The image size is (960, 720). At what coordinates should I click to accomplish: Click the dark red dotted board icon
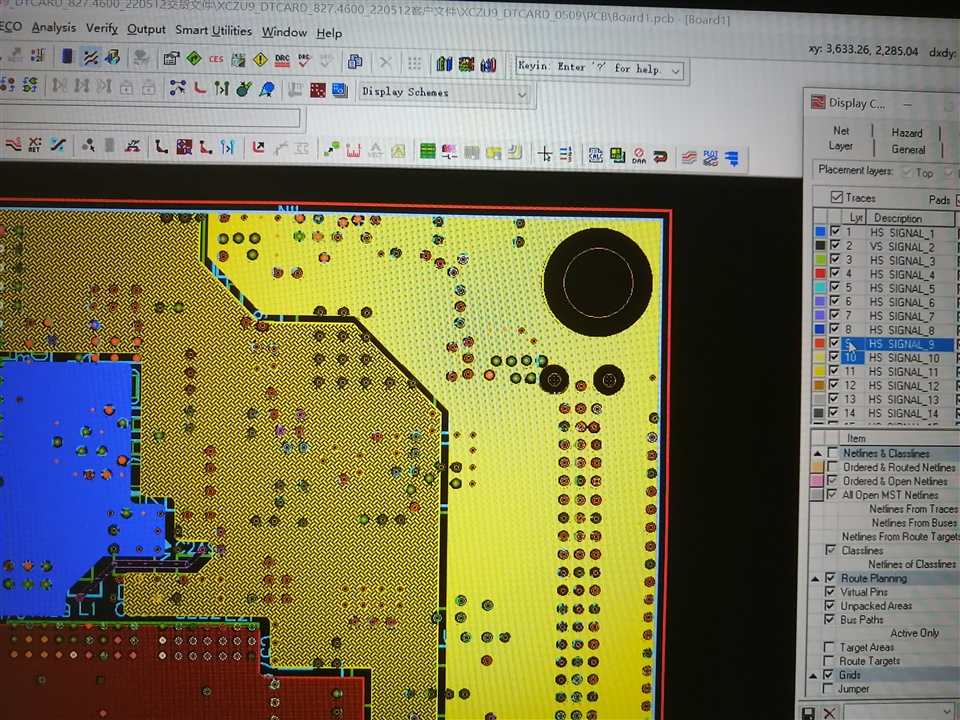(318, 91)
